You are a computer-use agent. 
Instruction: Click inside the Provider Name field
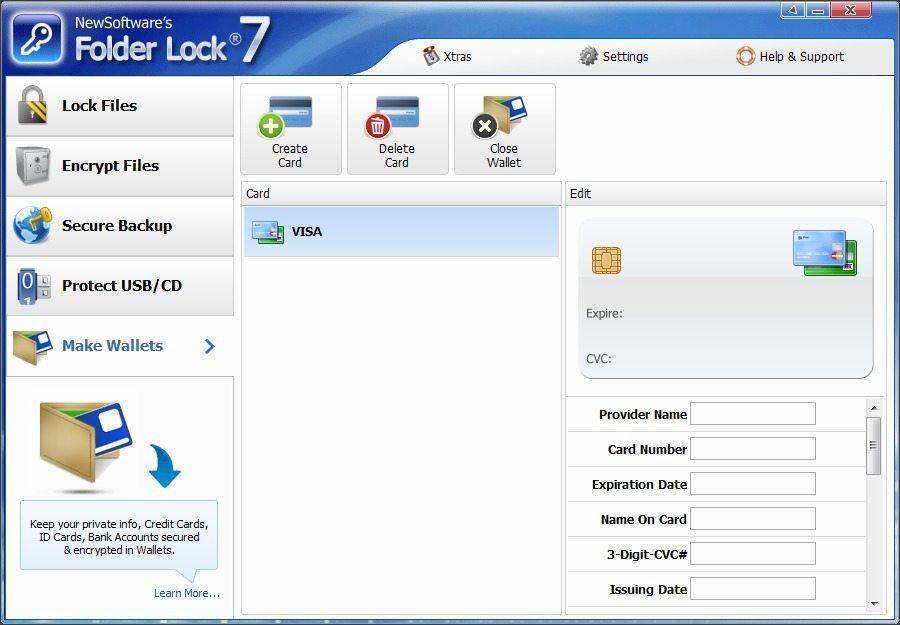[x=753, y=413]
